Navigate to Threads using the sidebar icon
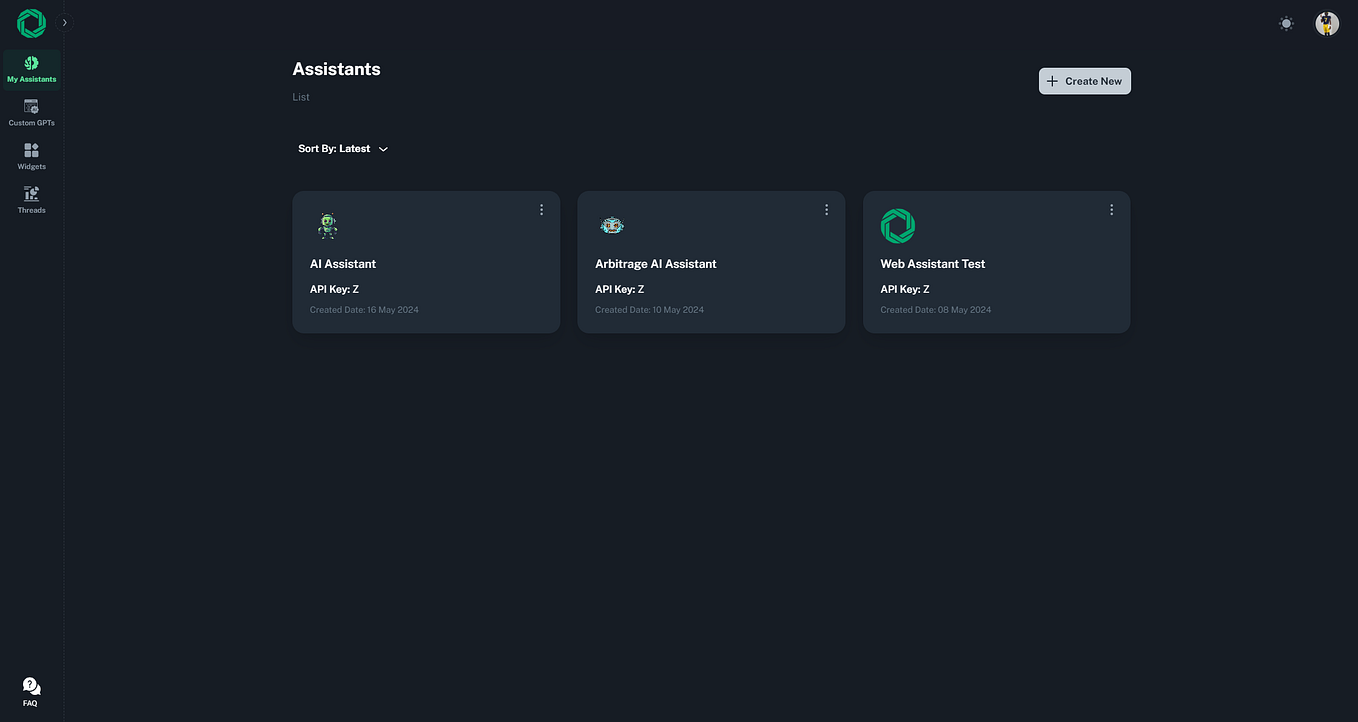This screenshot has height=722, width=1358. click(x=31, y=197)
